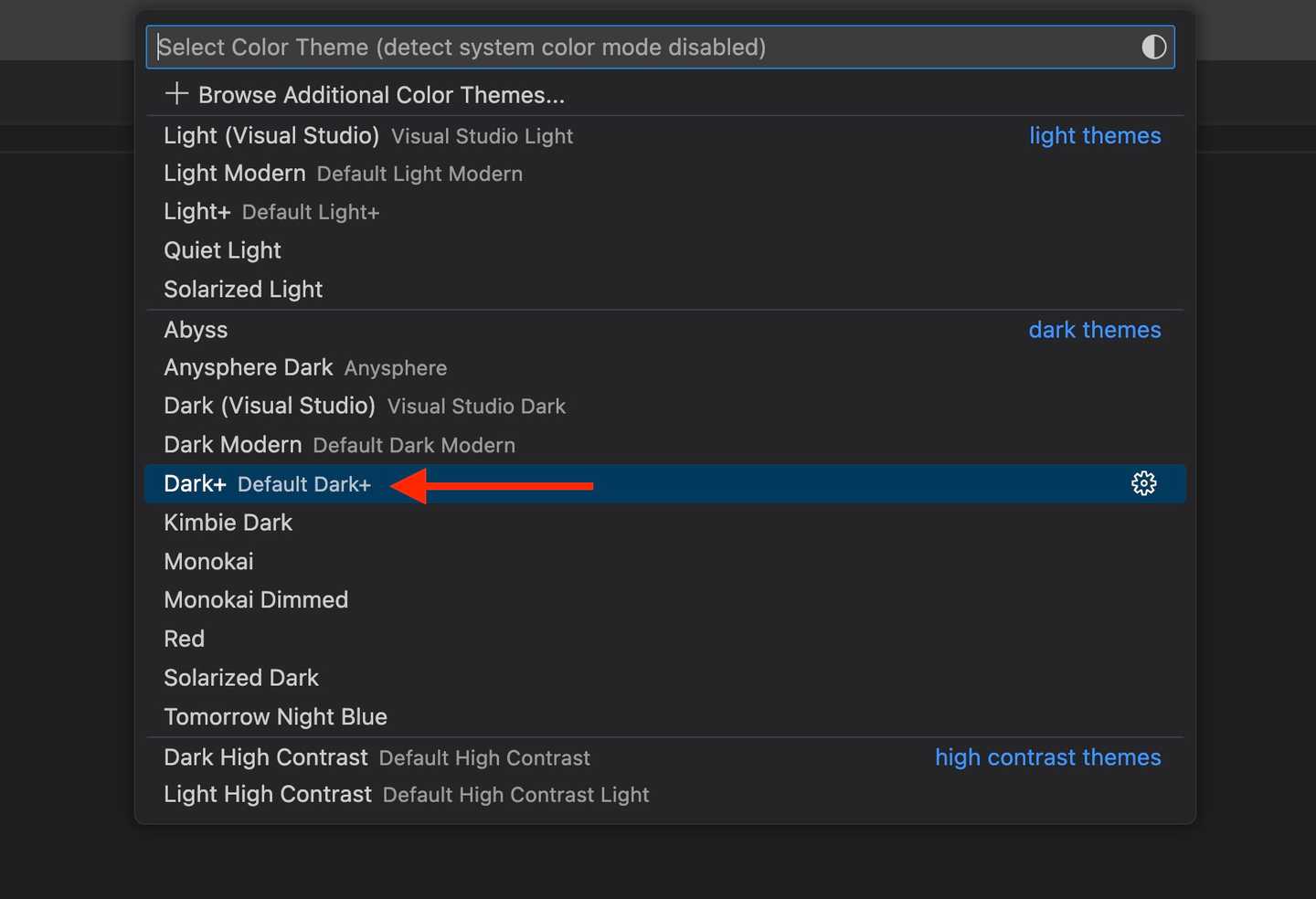The width and height of the screenshot is (1316, 899).
Task: Click plus icon beside Browse Additional Themes
Action: pyautogui.click(x=176, y=94)
